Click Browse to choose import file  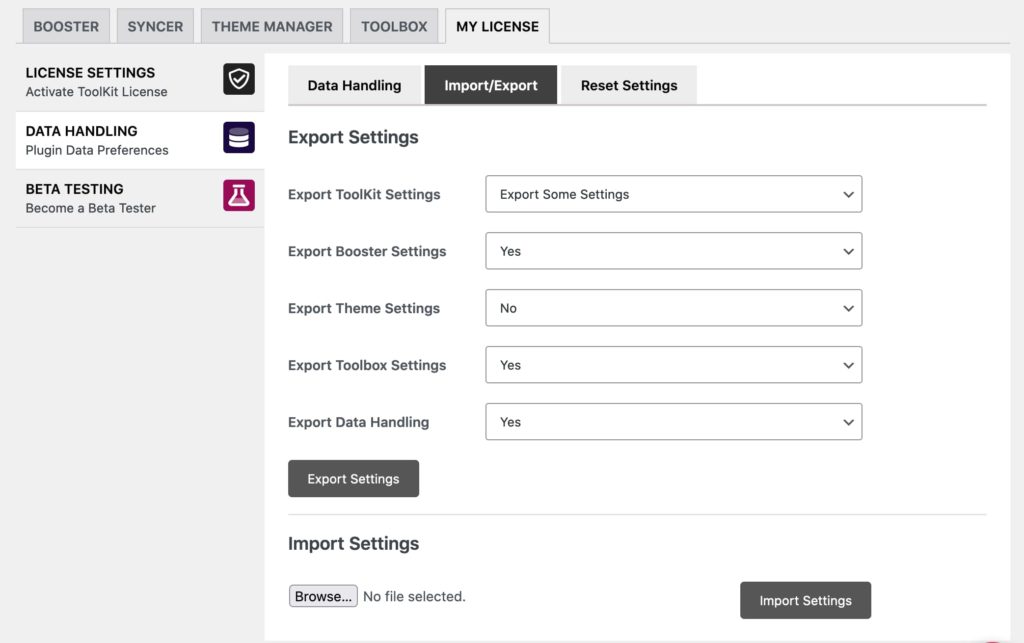coord(323,596)
